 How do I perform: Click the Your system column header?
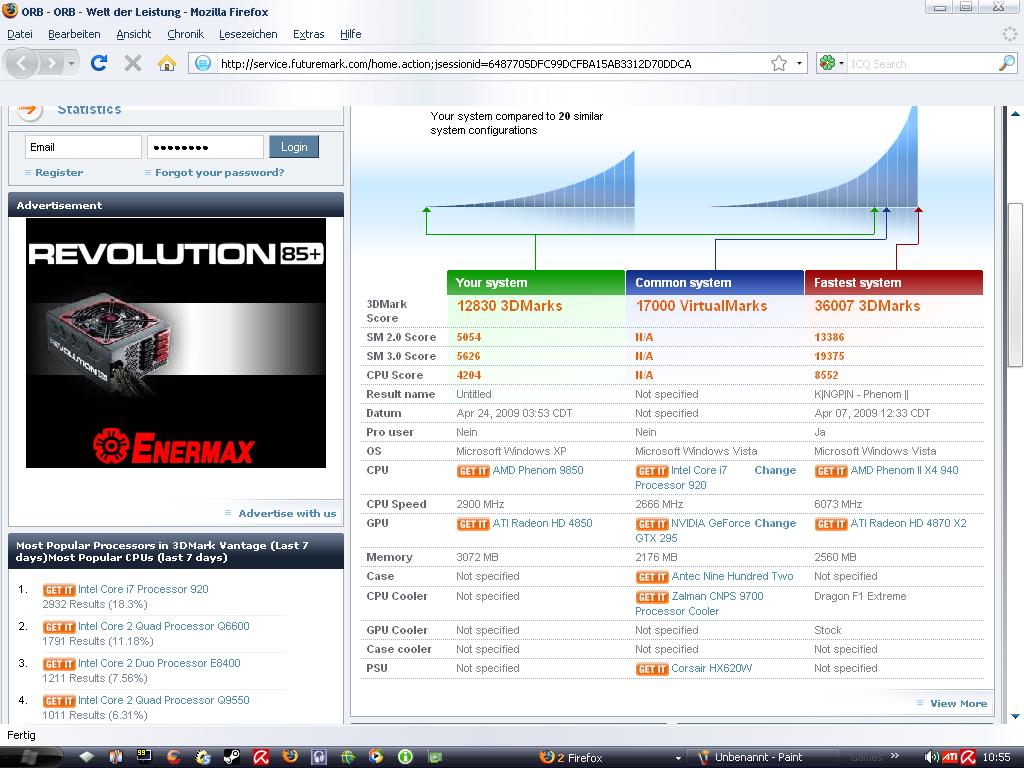pos(536,283)
